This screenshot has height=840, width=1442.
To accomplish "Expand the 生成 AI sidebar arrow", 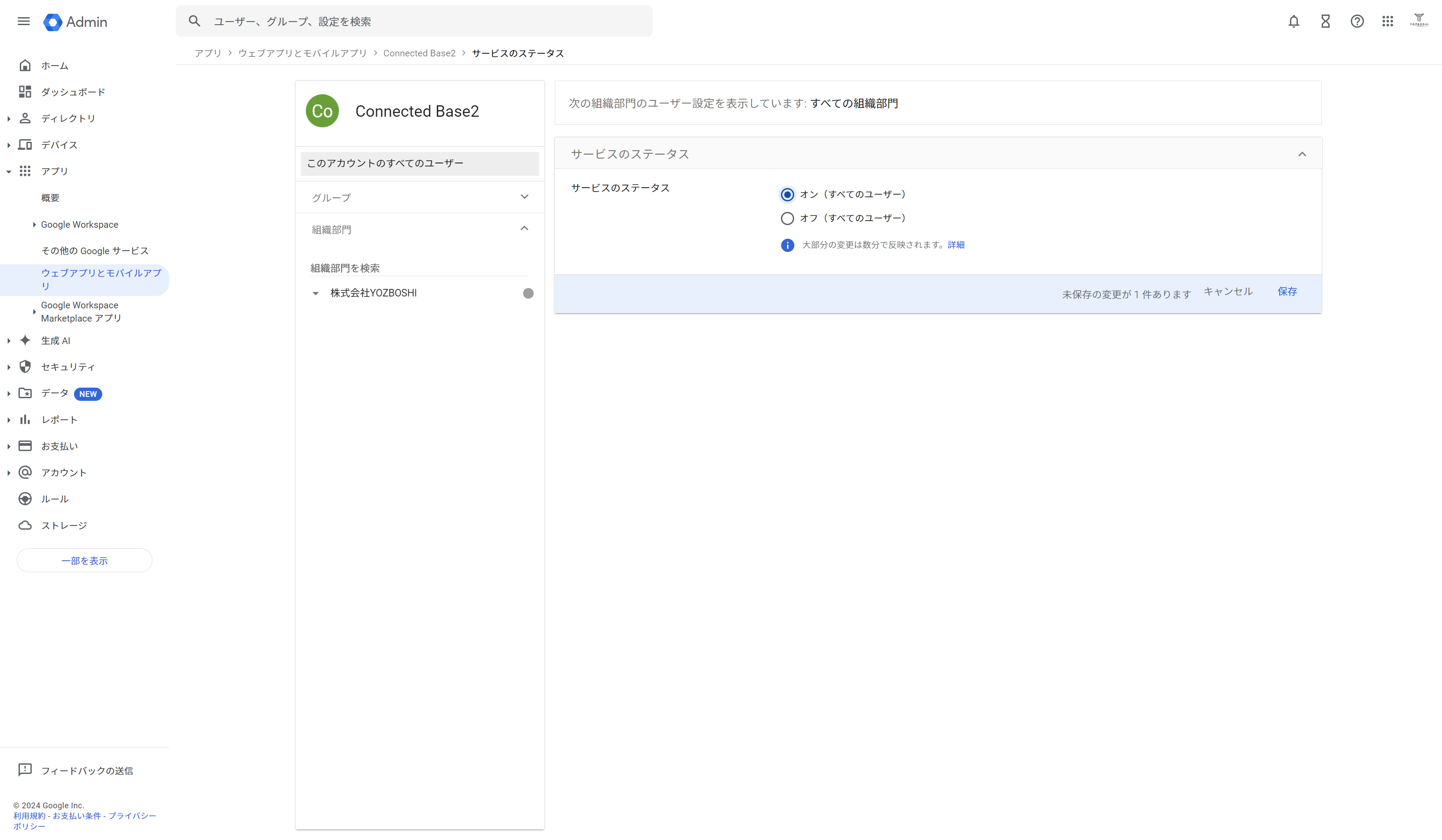I will [8, 341].
